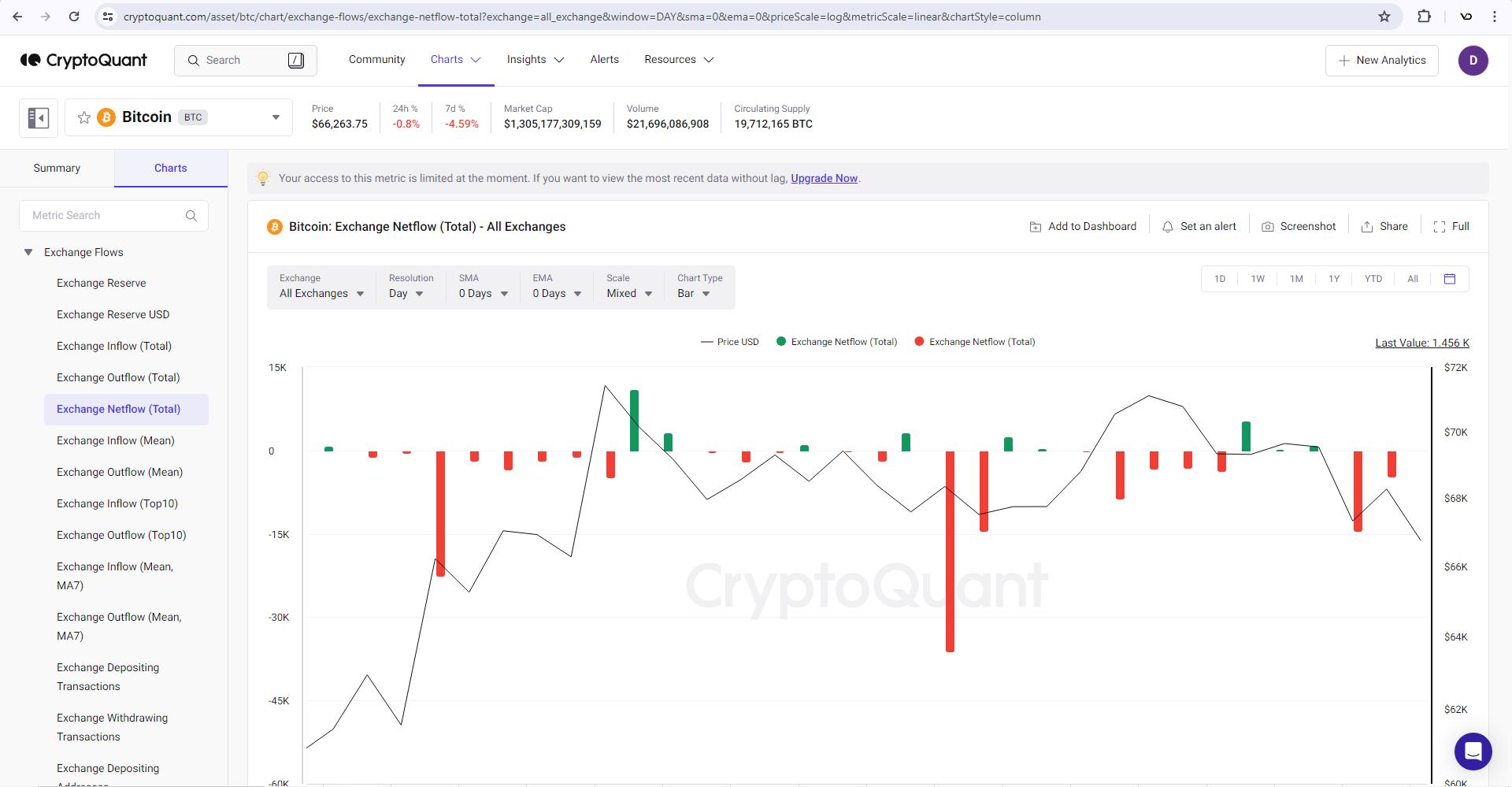The image size is (1512, 787).
Task: Set an alert for this metric
Action: point(1199,227)
